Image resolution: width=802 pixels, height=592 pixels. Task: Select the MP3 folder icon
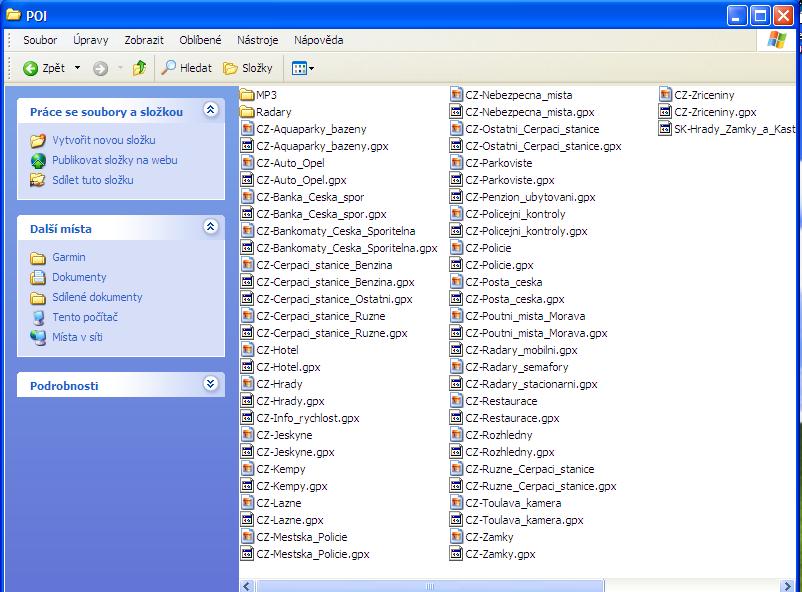[x=248, y=95]
